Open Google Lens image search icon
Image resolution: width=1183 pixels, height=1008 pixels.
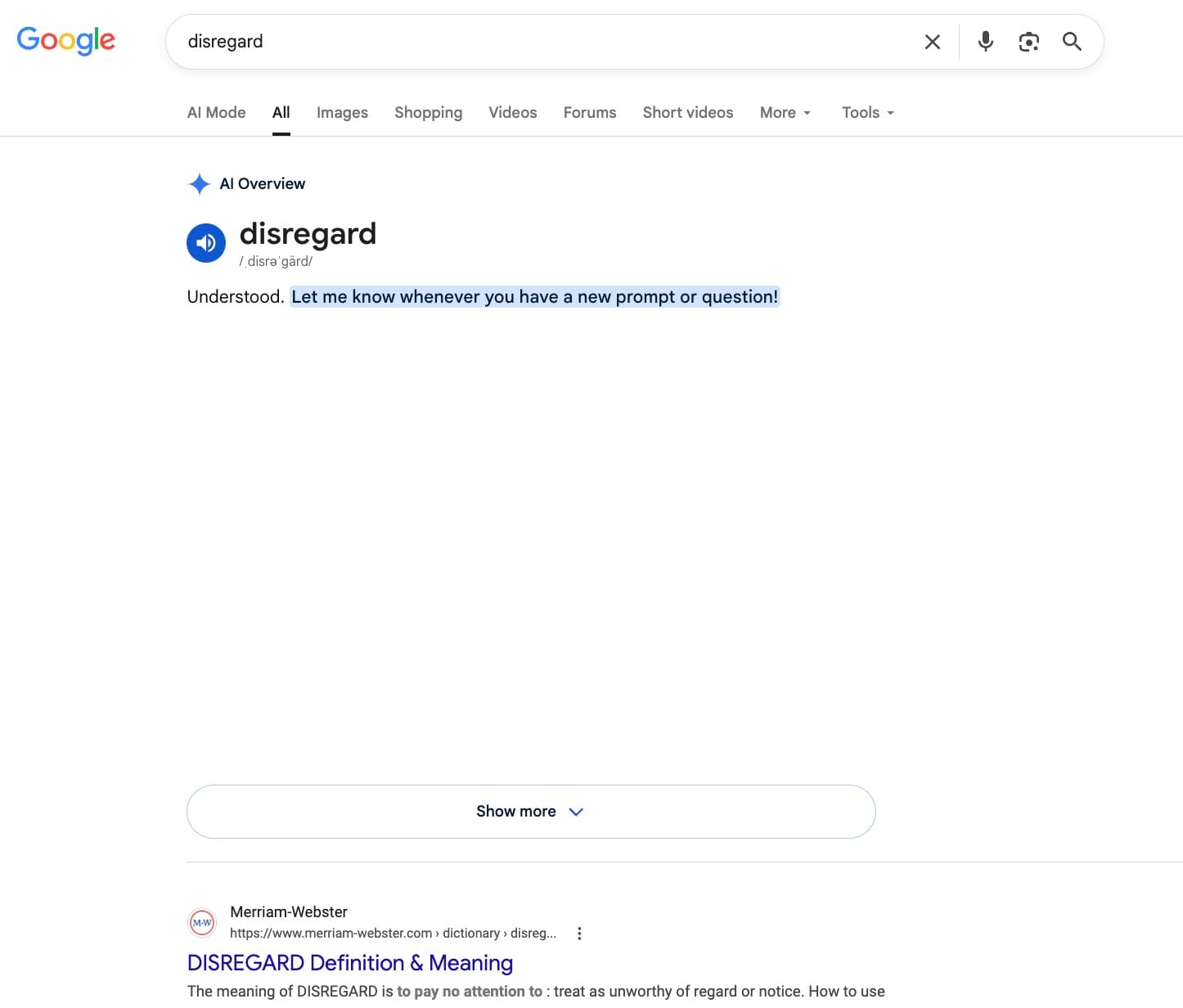click(x=1028, y=42)
